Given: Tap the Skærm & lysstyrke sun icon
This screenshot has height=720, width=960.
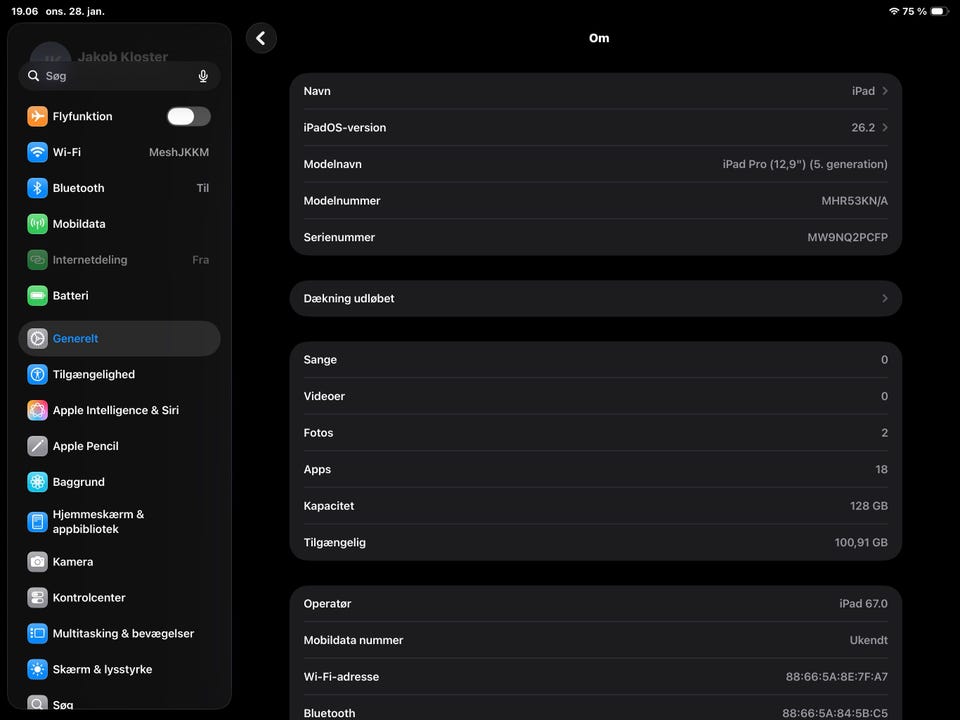Looking at the screenshot, I should tap(37, 669).
